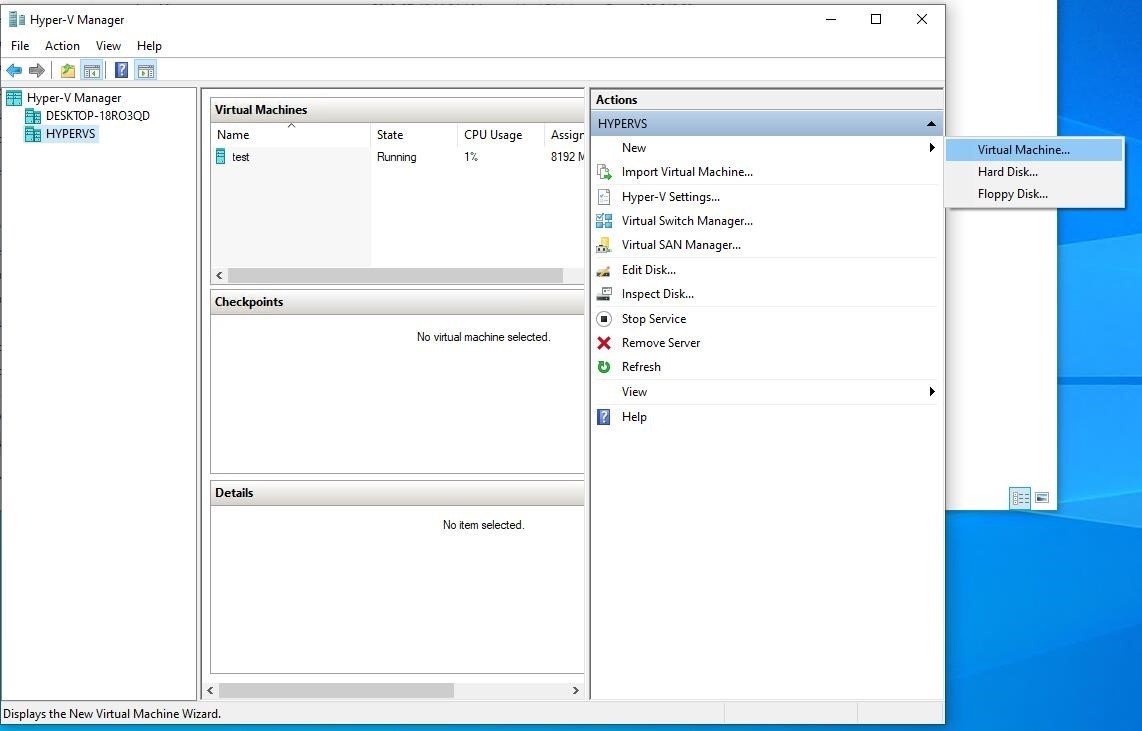Screen dimensions: 1142x731
Task: Sort virtual machines by the Name column header
Action: pyautogui.click(x=233, y=134)
